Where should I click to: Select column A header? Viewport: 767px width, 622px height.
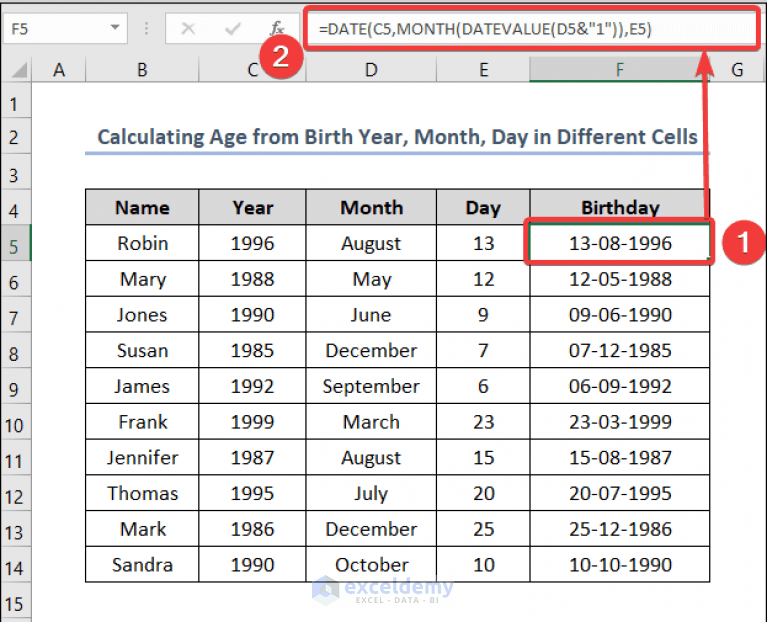click(59, 70)
